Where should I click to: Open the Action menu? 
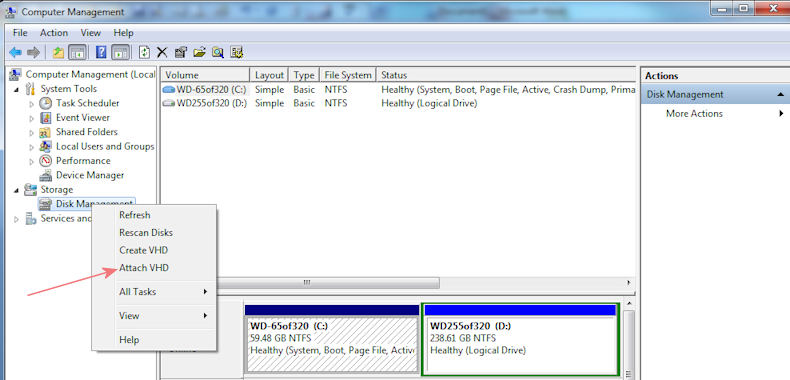pyautogui.click(x=54, y=33)
